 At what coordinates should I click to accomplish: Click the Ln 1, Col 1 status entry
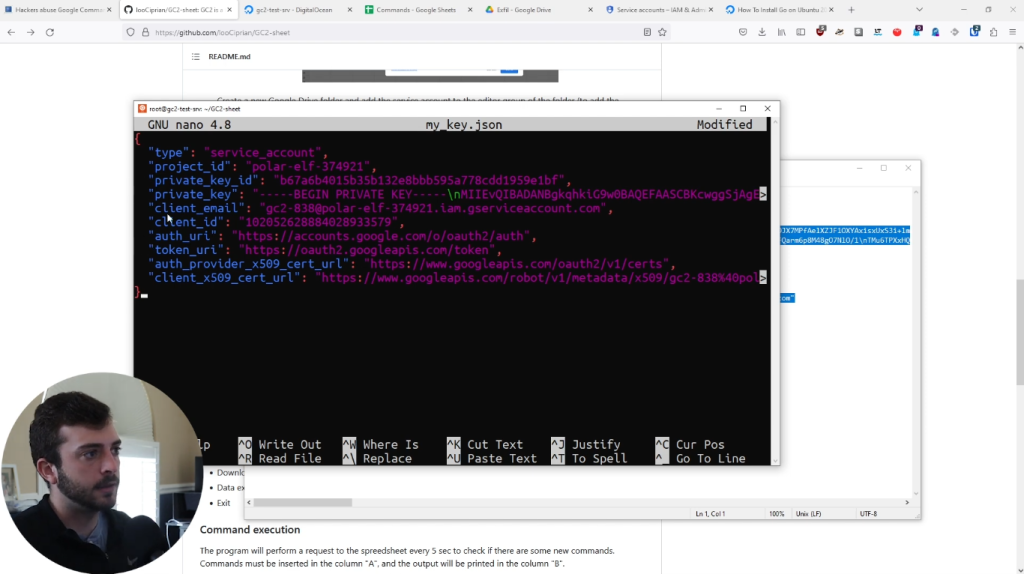tap(710, 514)
